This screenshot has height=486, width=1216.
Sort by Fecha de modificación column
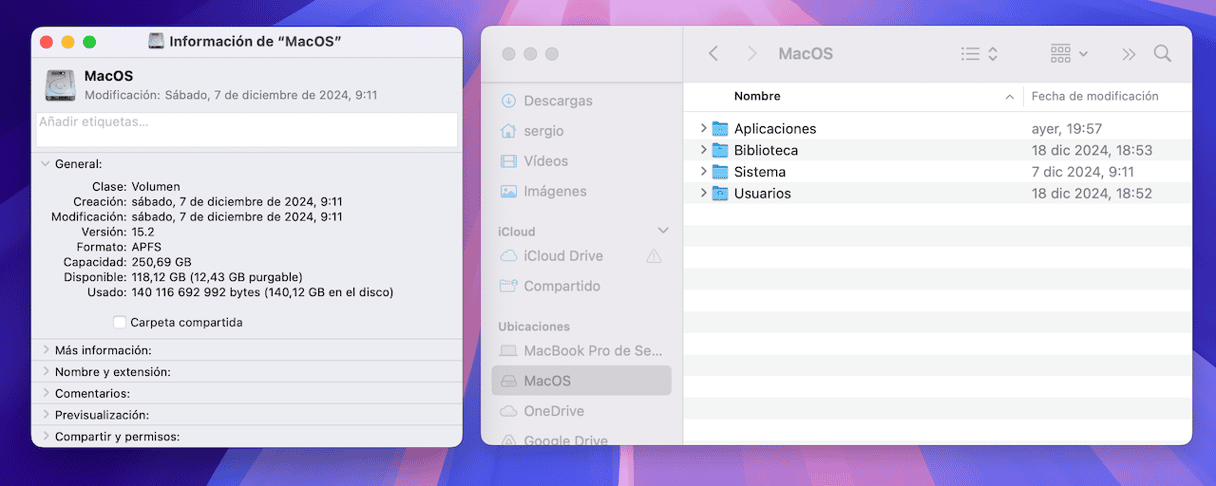(1095, 96)
